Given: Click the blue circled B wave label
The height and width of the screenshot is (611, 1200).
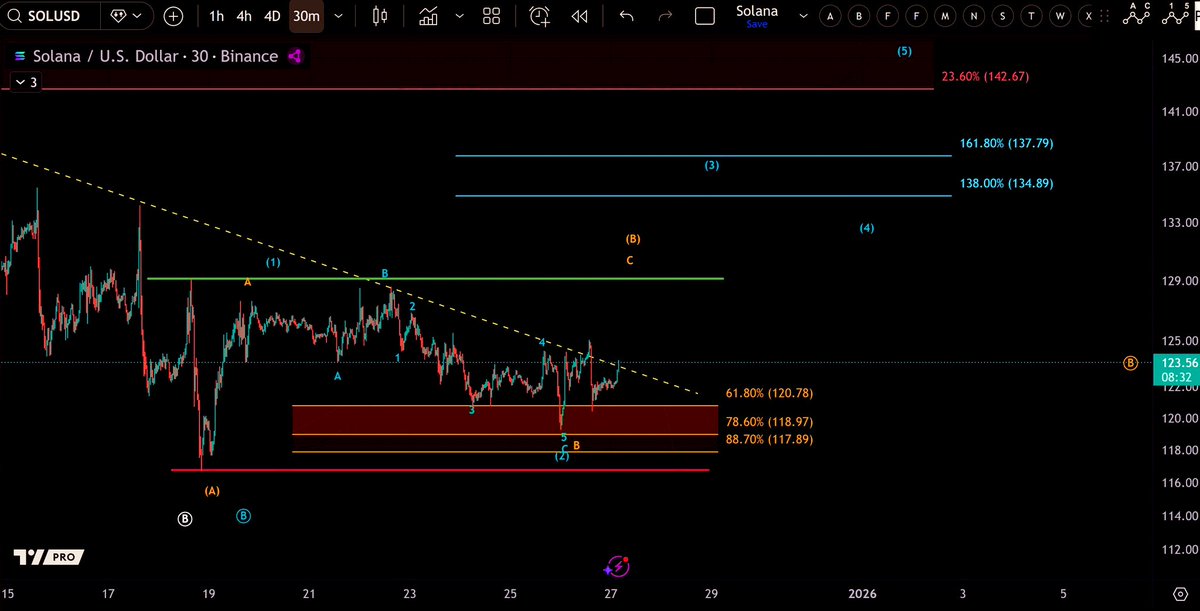Looking at the screenshot, I should coord(243,516).
